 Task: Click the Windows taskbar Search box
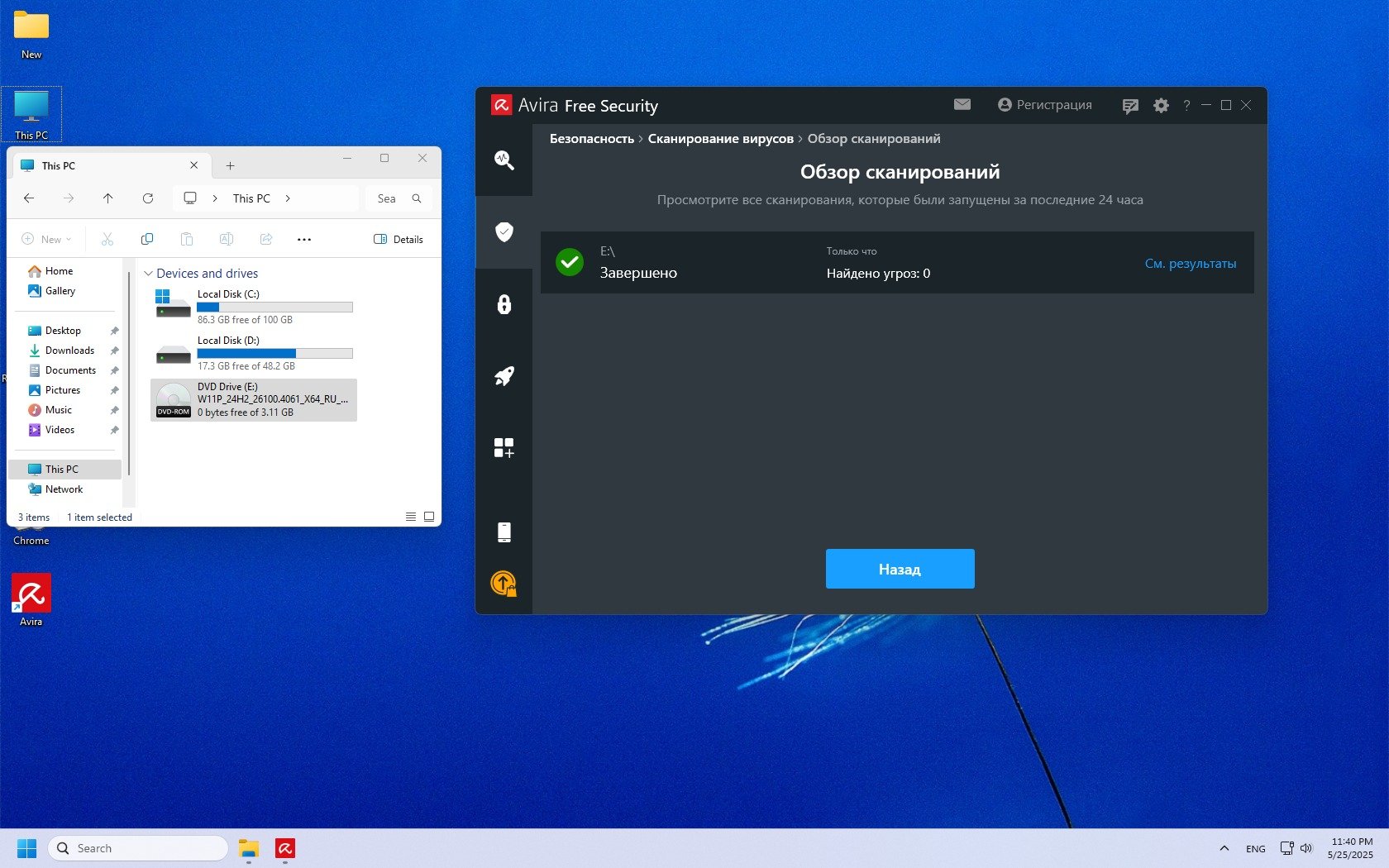[x=138, y=848]
